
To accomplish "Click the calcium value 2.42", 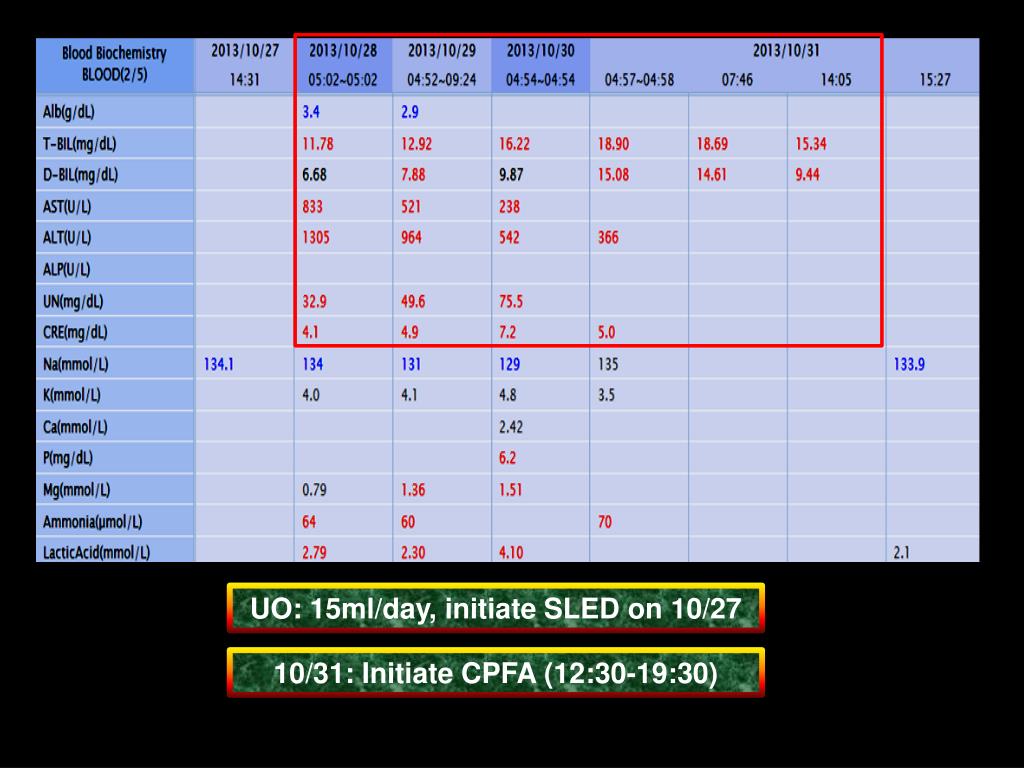I will [x=511, y=426].
